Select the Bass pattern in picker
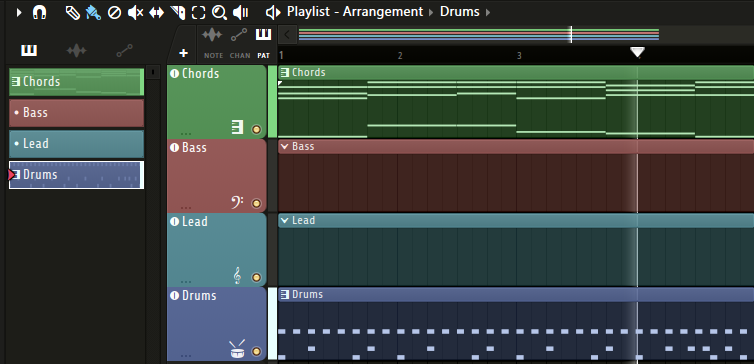 76,113
